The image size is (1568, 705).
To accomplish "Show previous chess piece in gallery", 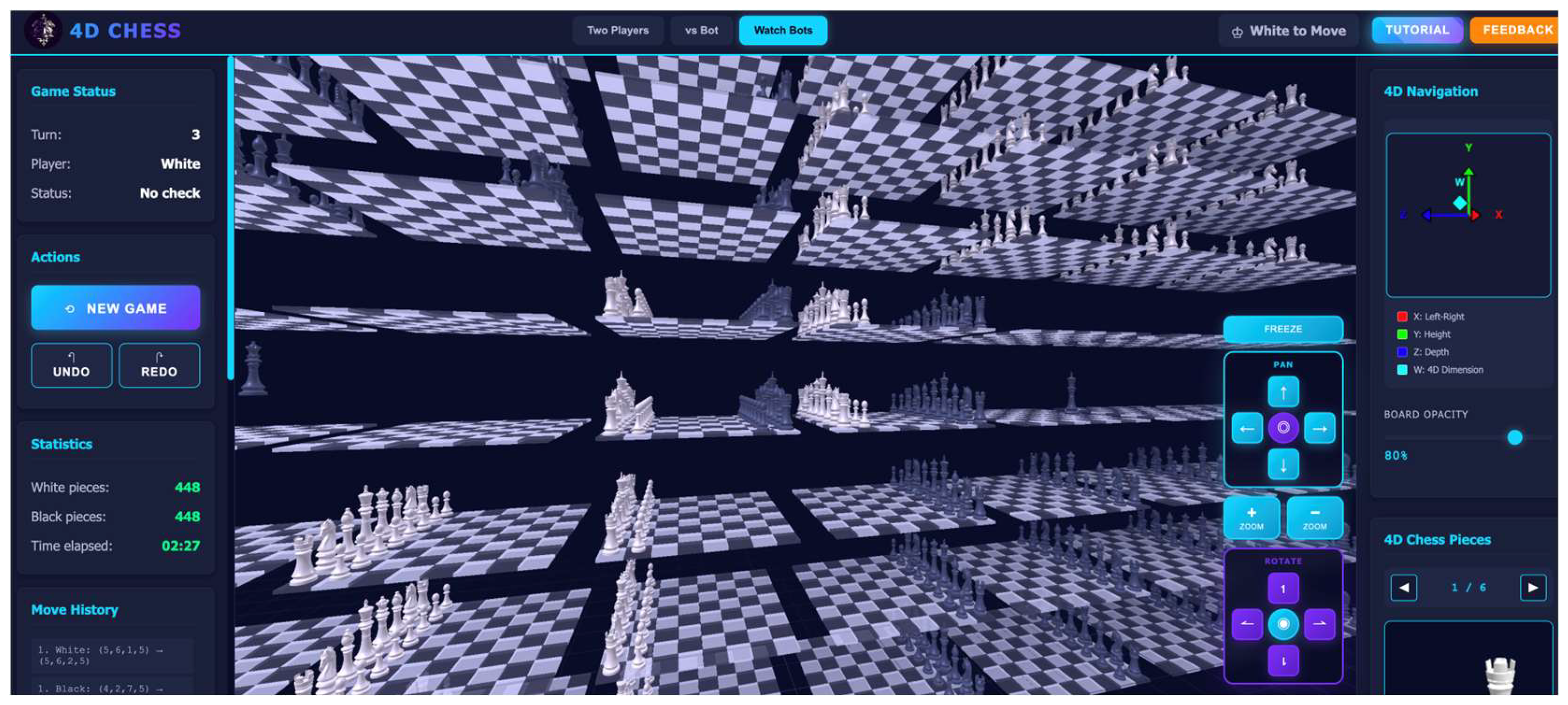I will (1403, 588).
